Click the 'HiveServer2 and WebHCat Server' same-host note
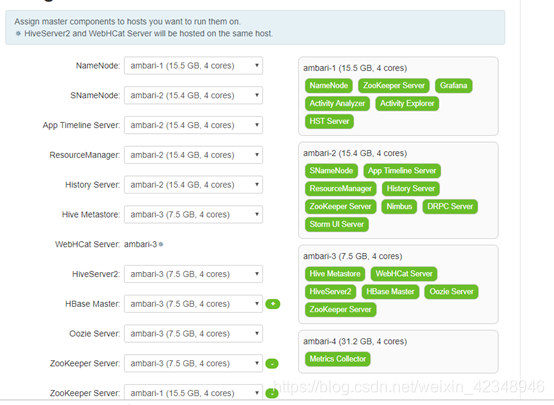 pyautogui.click(x=148, y=34)
